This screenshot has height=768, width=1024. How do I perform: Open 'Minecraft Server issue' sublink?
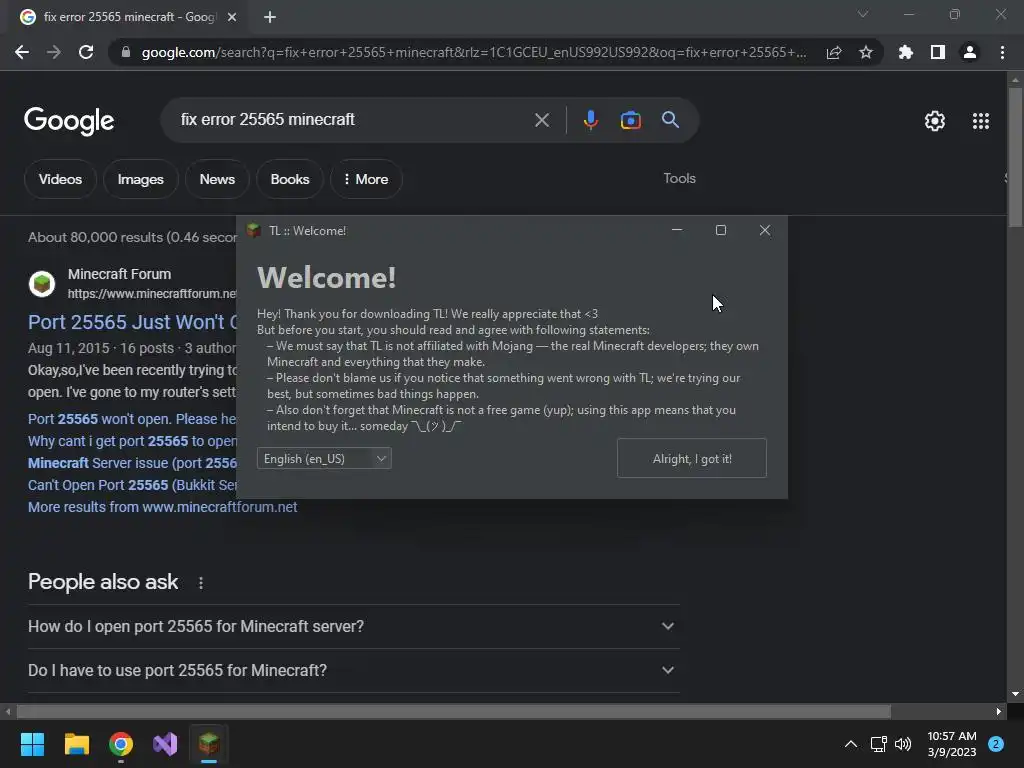coord(133,463)
